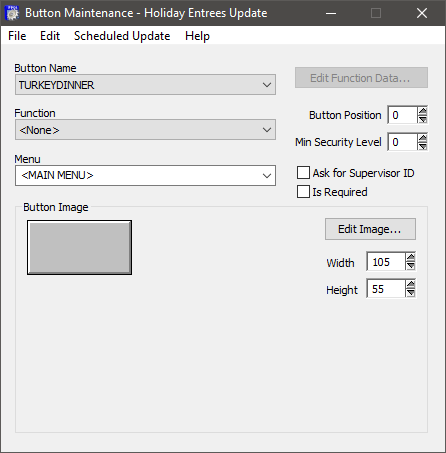Click the Edit Image... button
Screen dimensions: 446x453
(370, 229)
